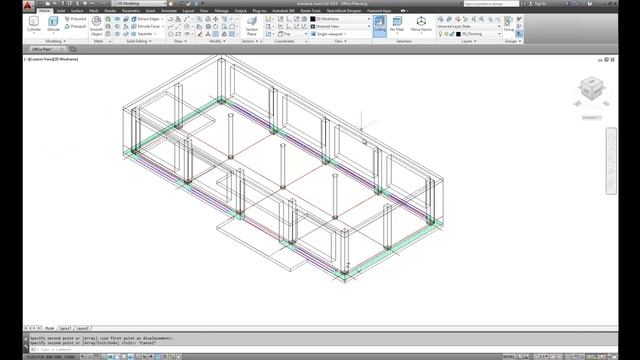Click Intersect icon in Solid Editing

(117, 34)
